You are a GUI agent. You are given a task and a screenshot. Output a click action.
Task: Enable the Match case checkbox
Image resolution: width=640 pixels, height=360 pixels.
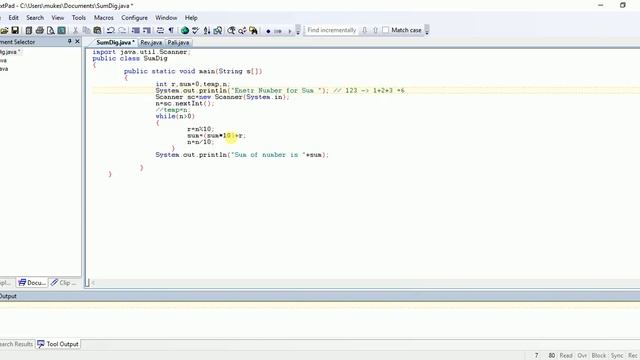pyautogui.click(x=386, y=30)
